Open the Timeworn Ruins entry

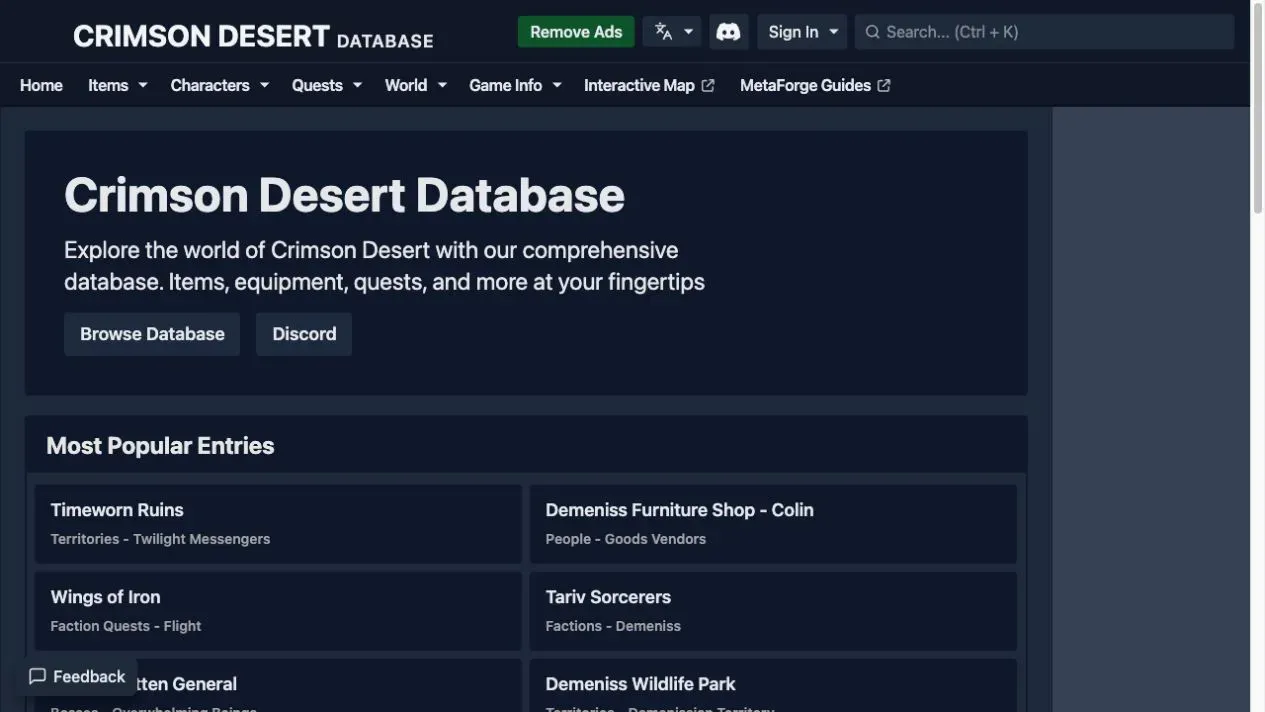[278, 524]
